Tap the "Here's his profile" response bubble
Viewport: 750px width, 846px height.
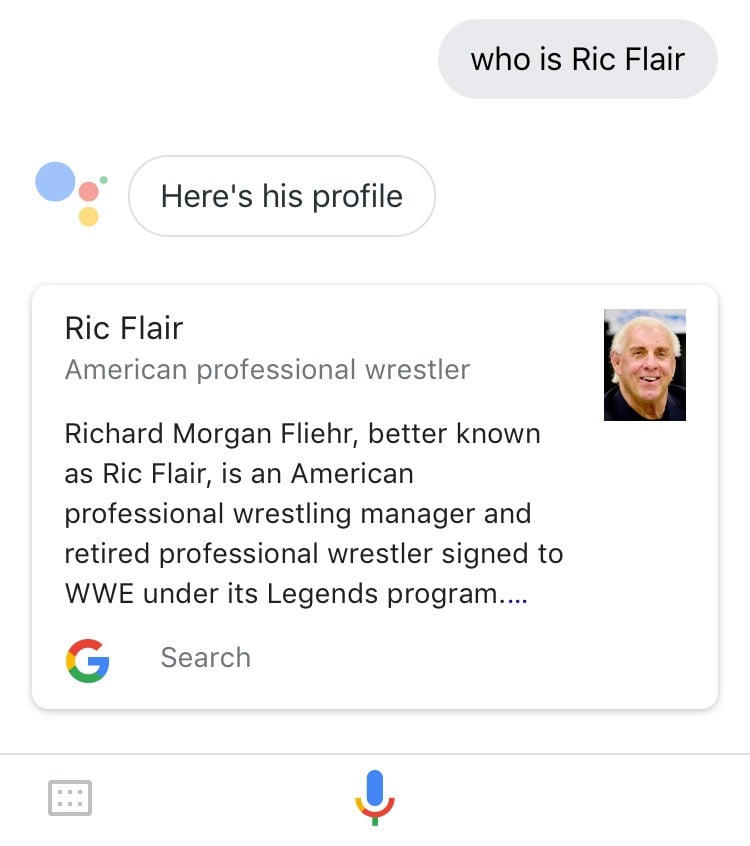click(x=282, y=196)
